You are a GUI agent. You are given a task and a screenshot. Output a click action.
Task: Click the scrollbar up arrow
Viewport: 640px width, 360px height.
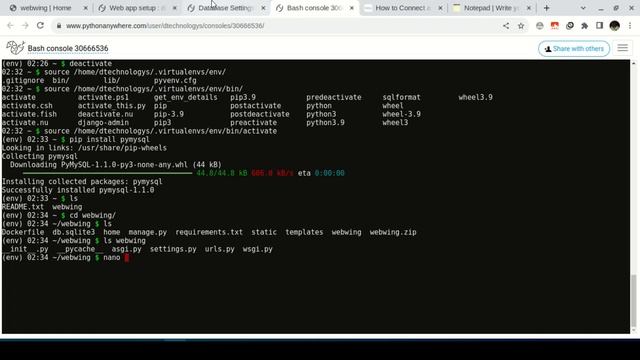click(633, 63)
